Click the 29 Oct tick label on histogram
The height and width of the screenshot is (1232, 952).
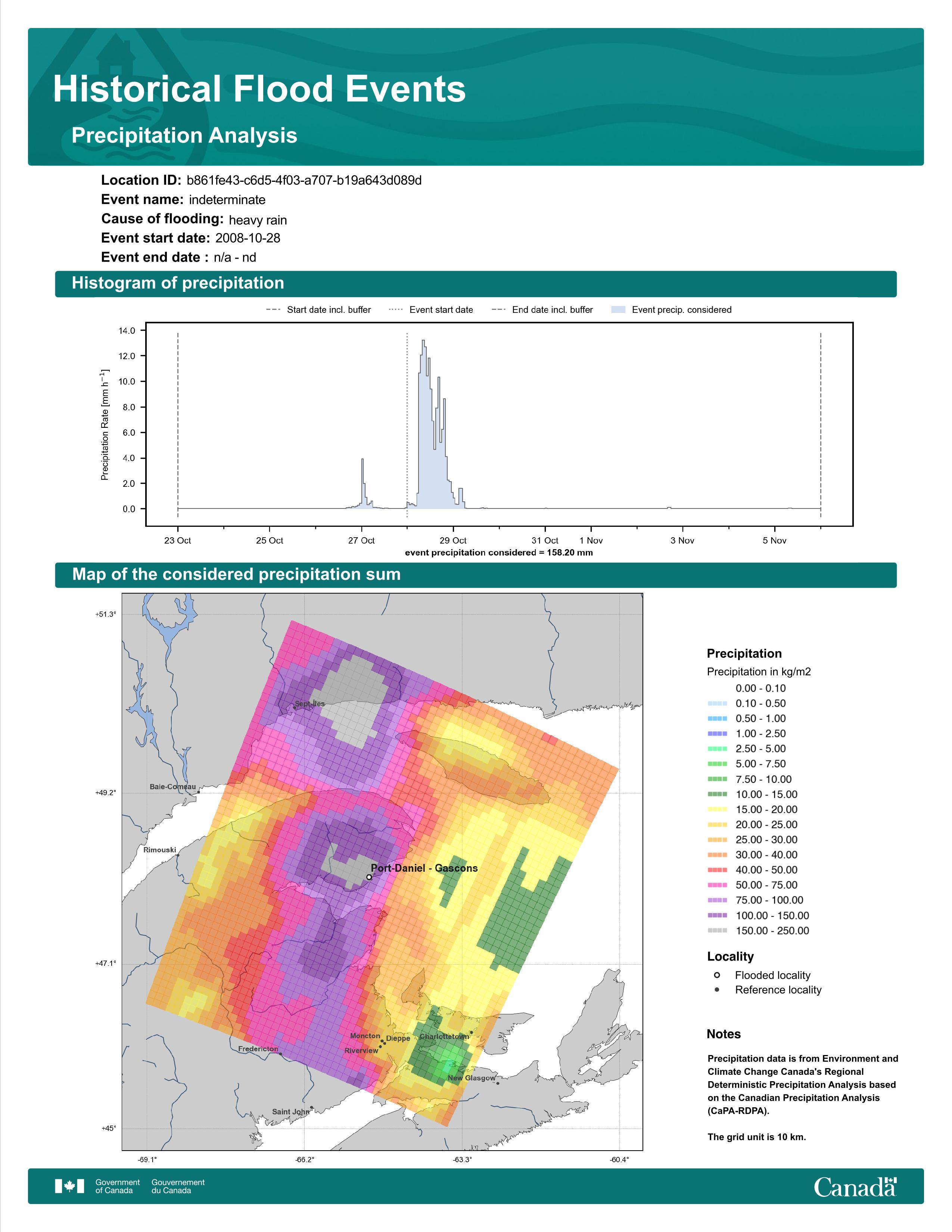(453, 541)
